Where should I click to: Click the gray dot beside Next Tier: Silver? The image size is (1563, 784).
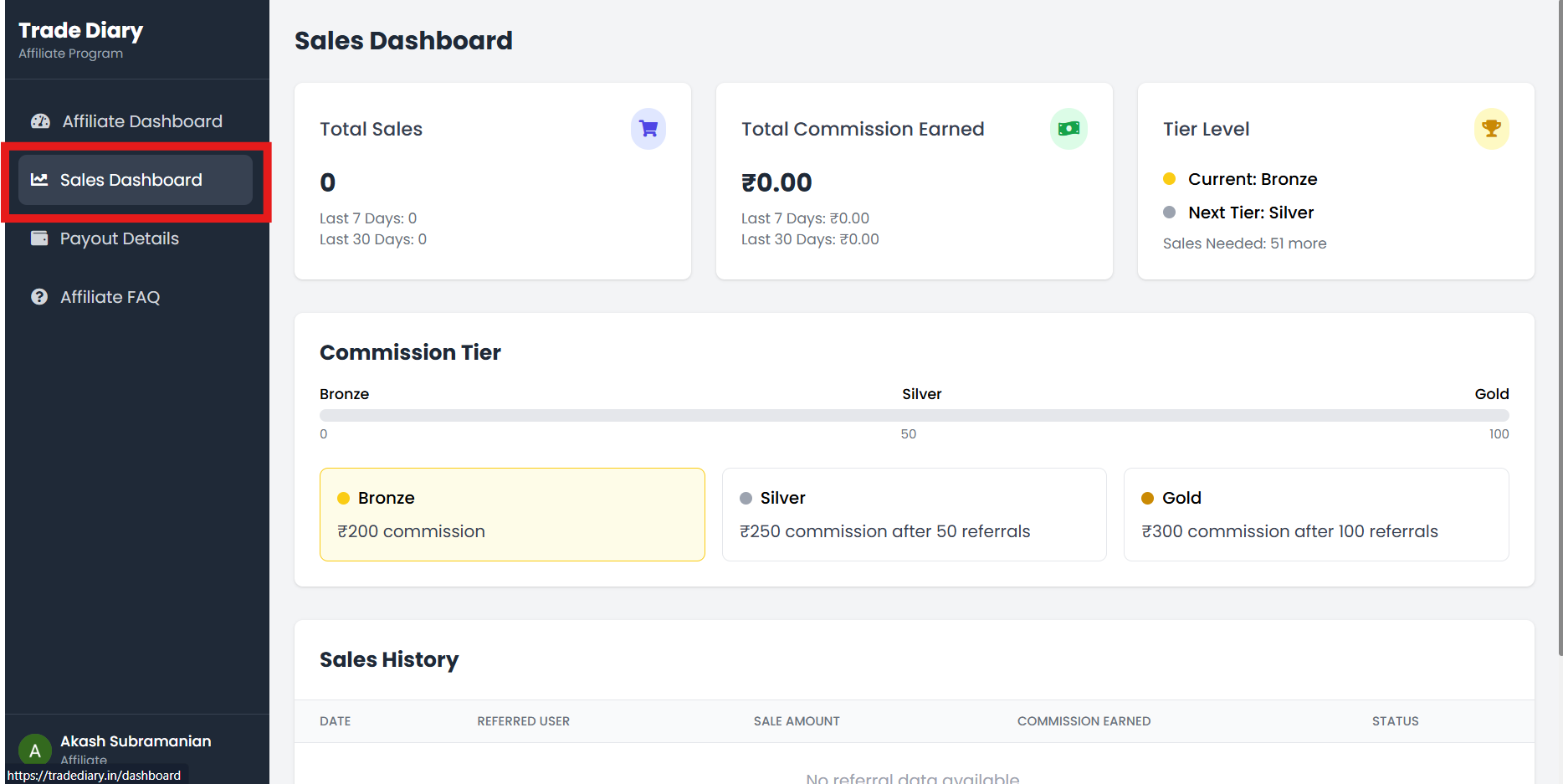pos(1170,212)
